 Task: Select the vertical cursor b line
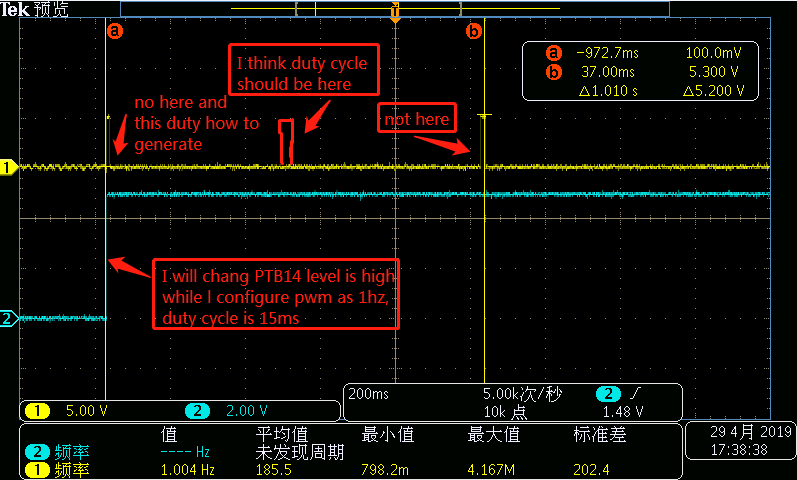point(484,201)
